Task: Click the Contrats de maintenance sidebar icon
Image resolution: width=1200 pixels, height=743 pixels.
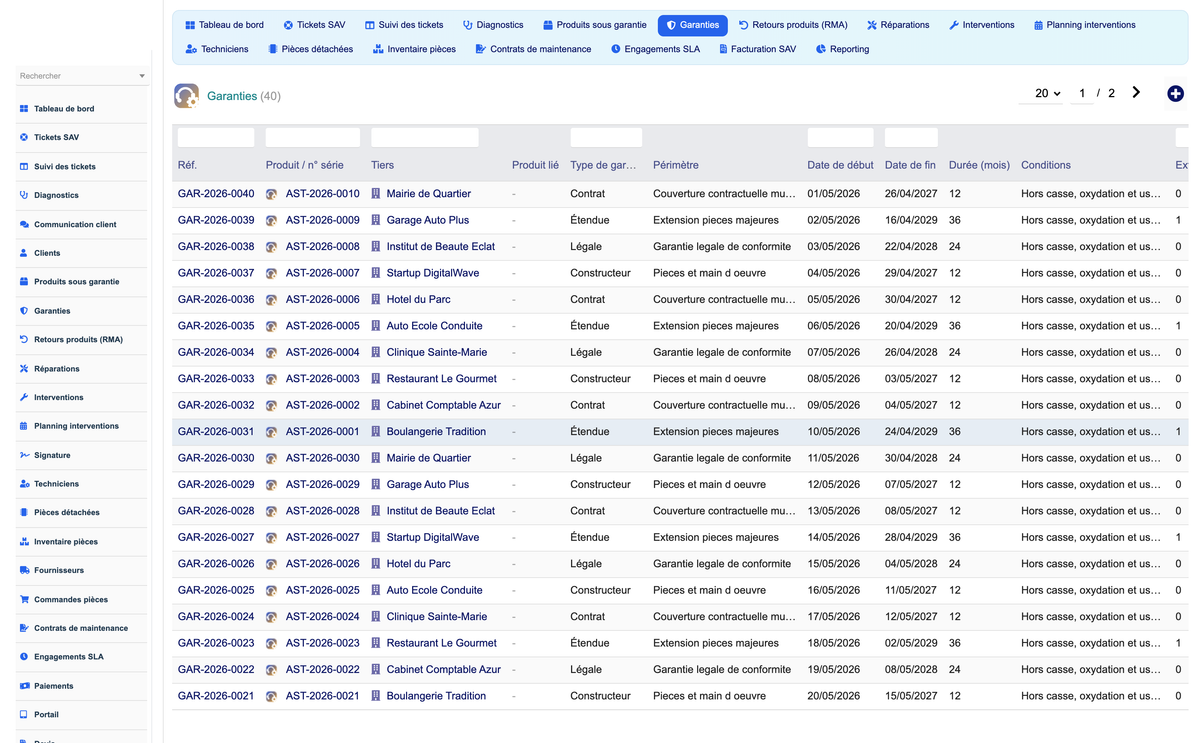Action: click(24, 628)
